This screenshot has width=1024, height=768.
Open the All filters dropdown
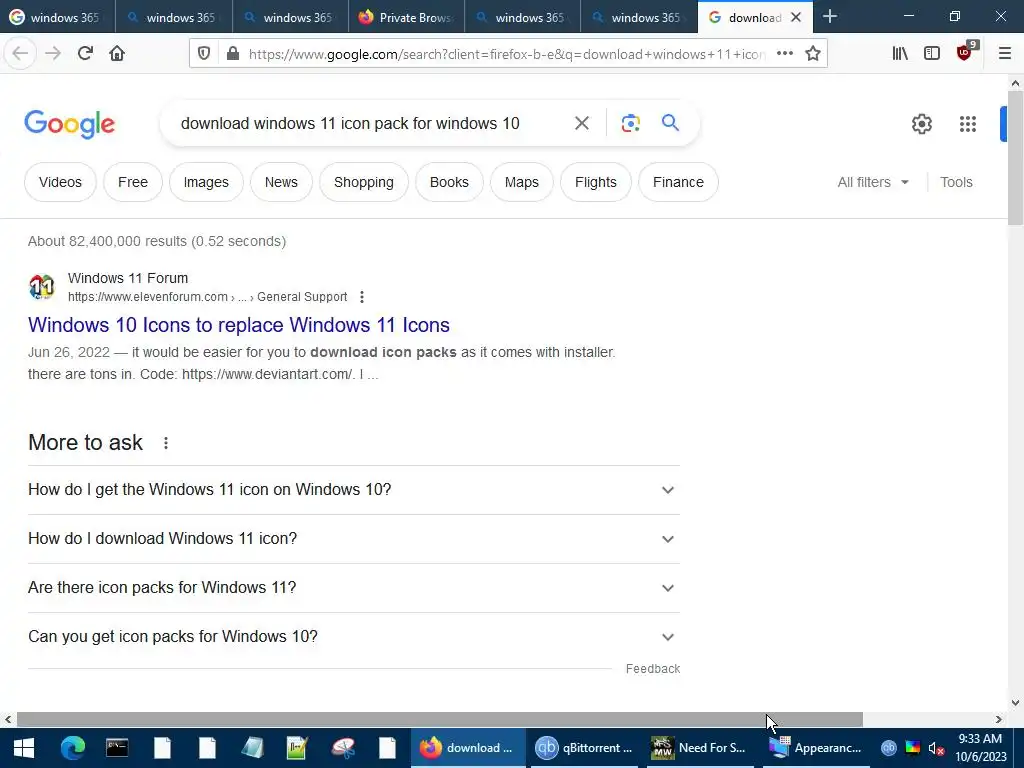pos(873,182)
